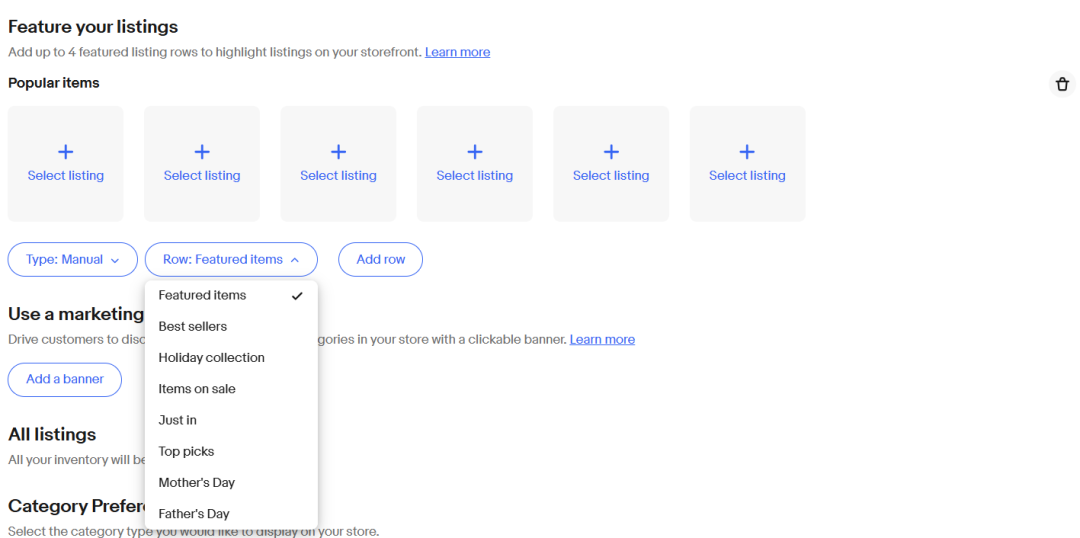1080x538 pixels.
Task: Delete the Popular items row with trash icon
Action: pos(1062,85)
